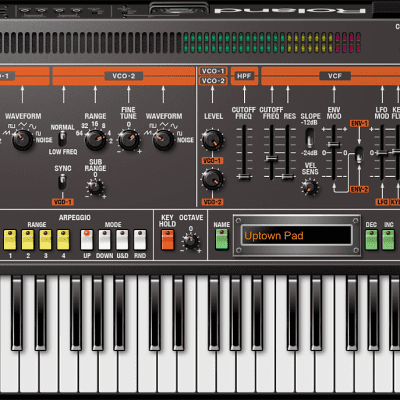Click the output level meter display

[x=181, y=43]
